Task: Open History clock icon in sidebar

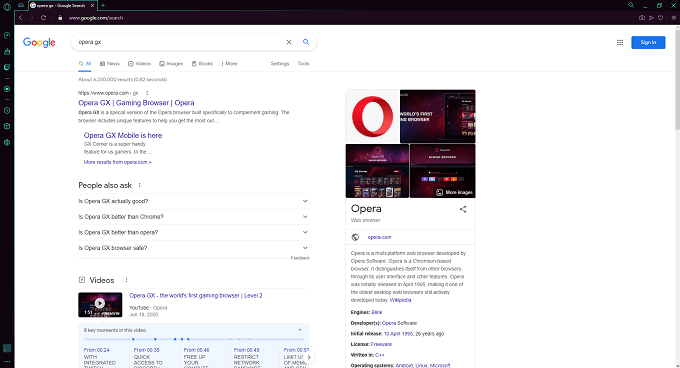Action: coord(7,111)
